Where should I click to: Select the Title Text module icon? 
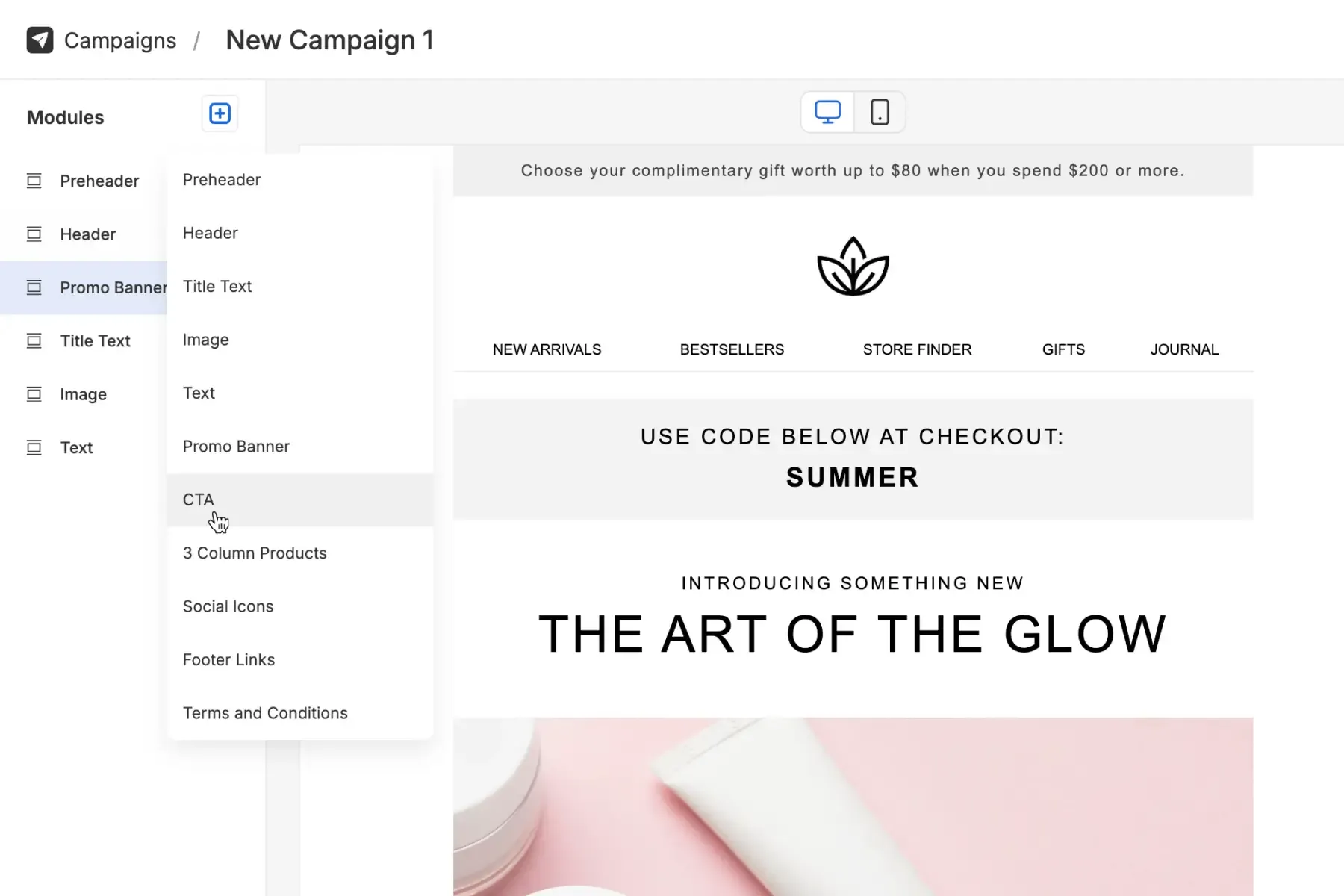click(x=34, y=340)
